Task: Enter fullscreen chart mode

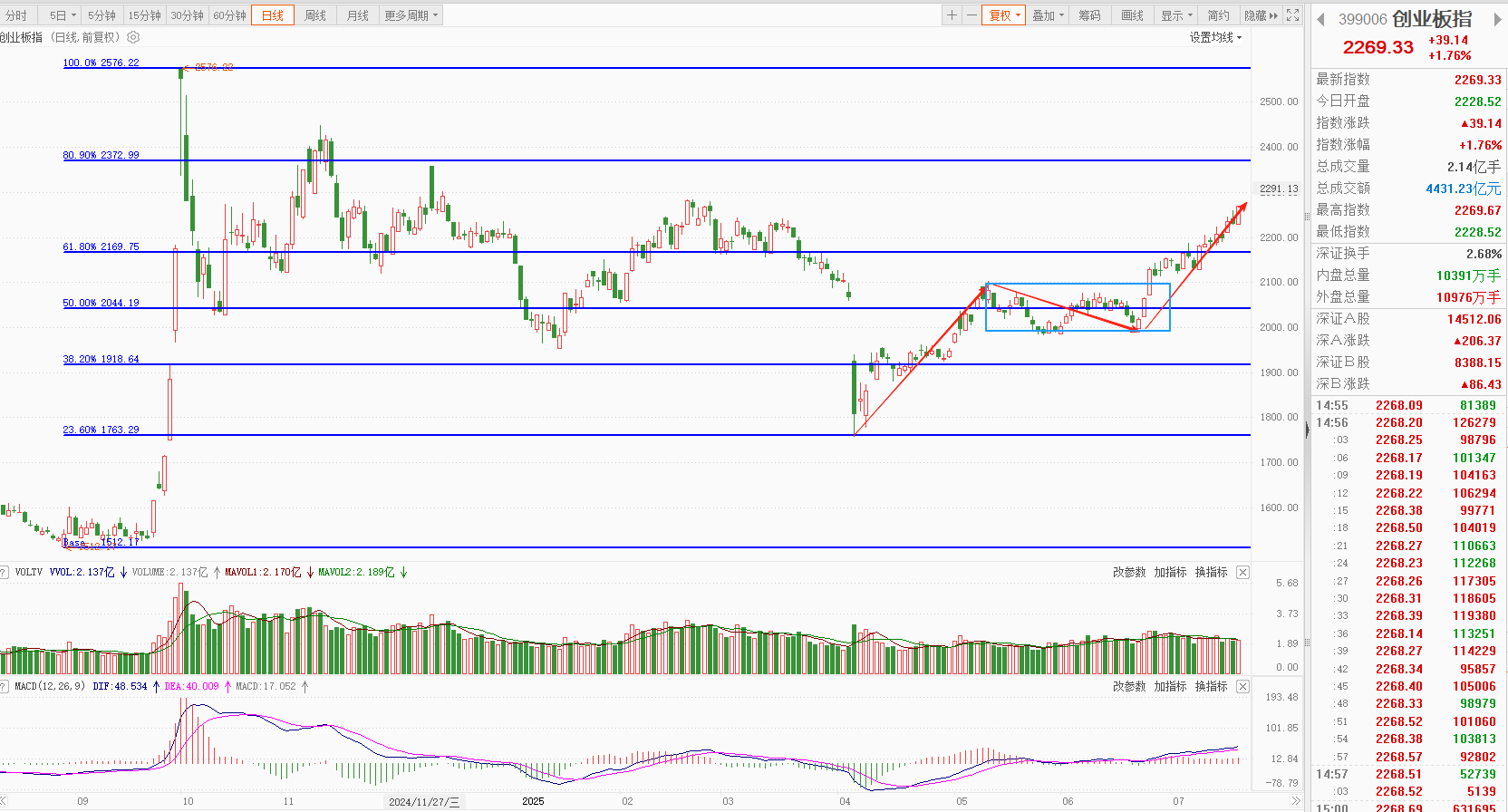Action: tap(1293, 15)
